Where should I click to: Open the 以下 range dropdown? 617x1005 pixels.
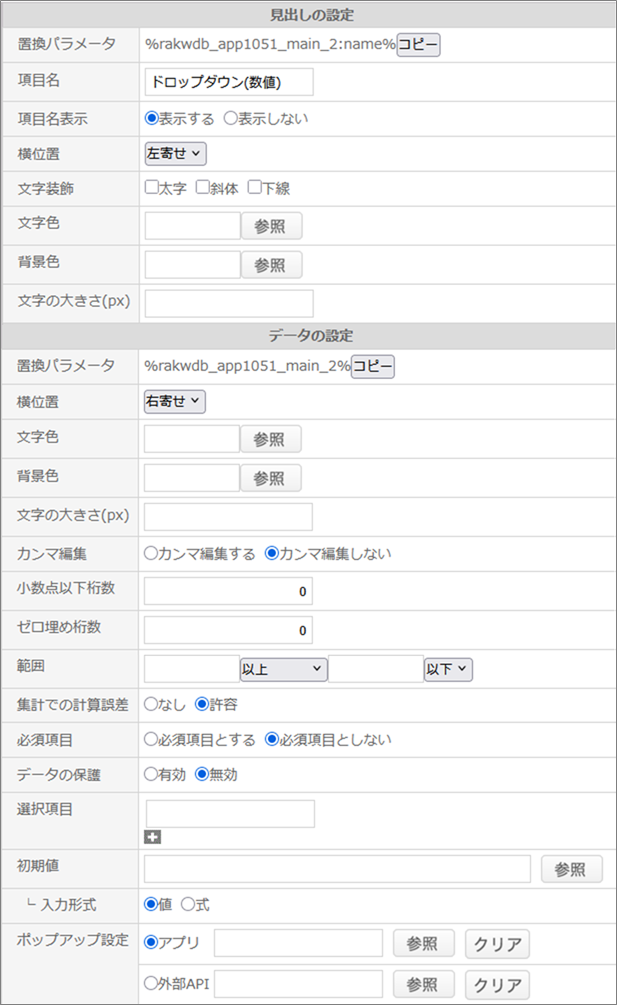tap(448, 669)
